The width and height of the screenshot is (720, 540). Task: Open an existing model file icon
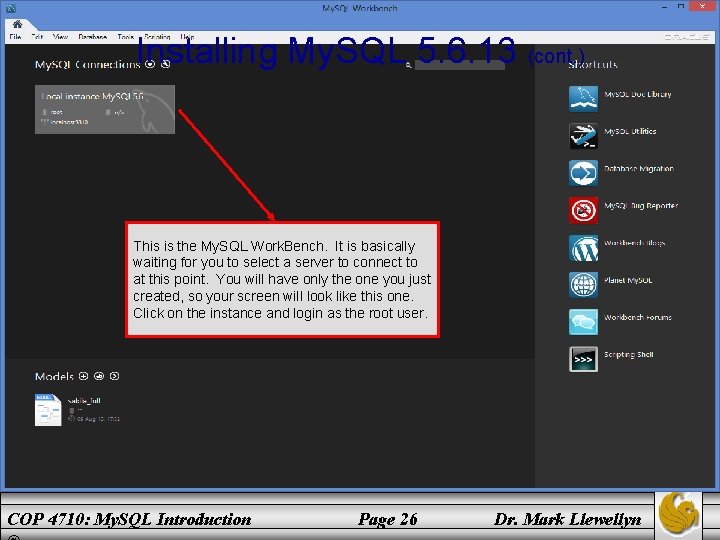[99, 376]
